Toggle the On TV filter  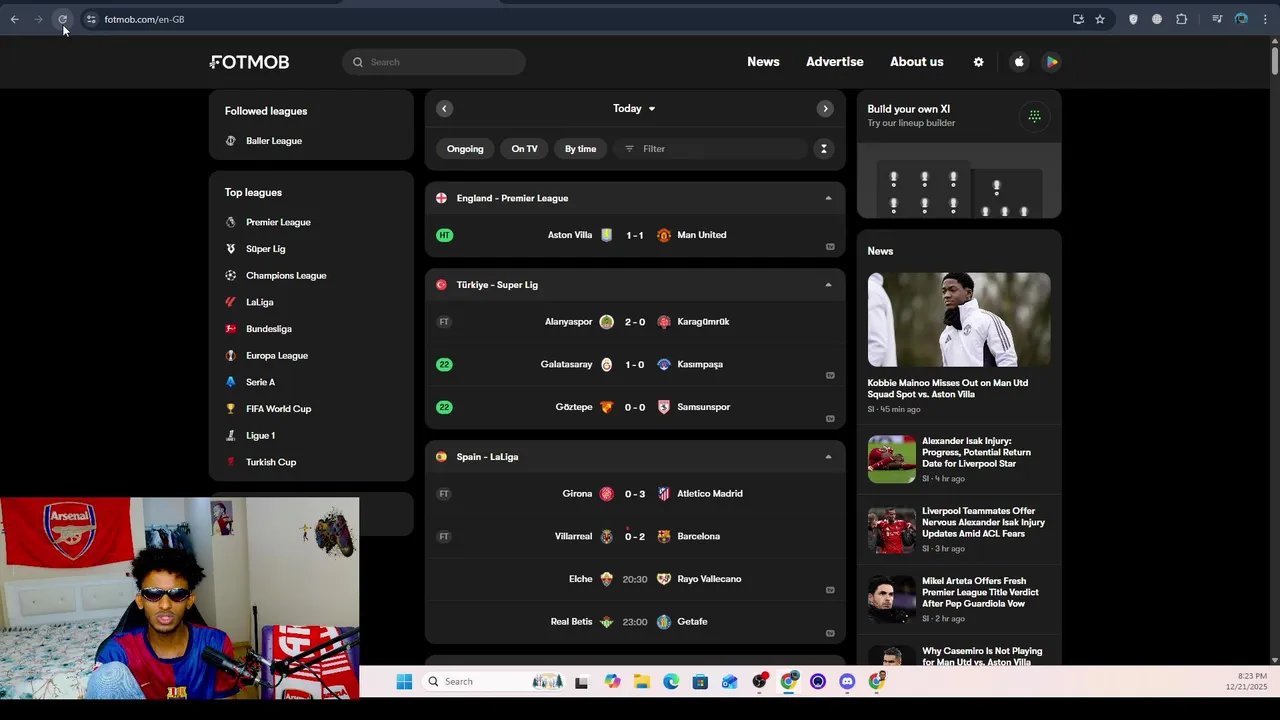(x=524, y=149)
